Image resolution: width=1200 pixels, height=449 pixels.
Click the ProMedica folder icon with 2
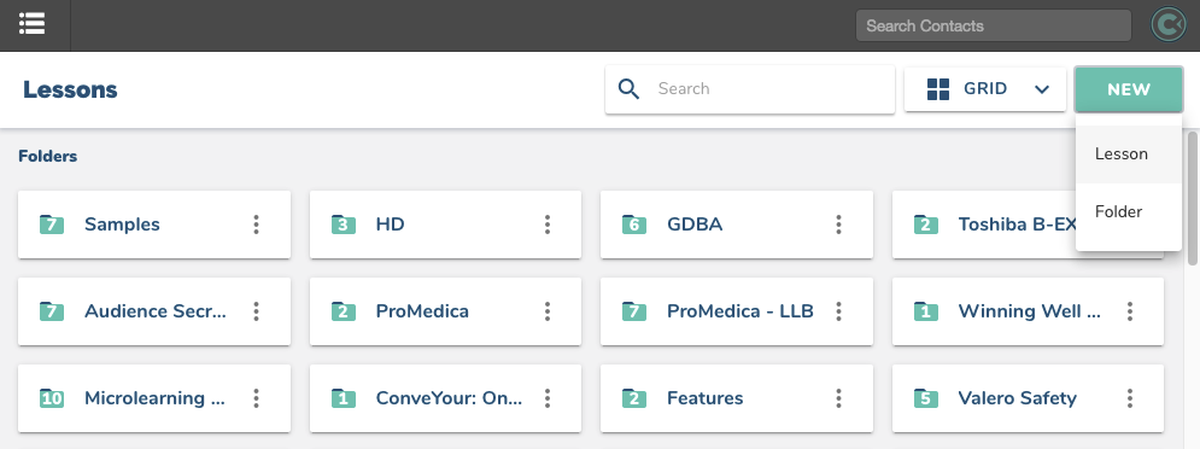tap(343, 312)
